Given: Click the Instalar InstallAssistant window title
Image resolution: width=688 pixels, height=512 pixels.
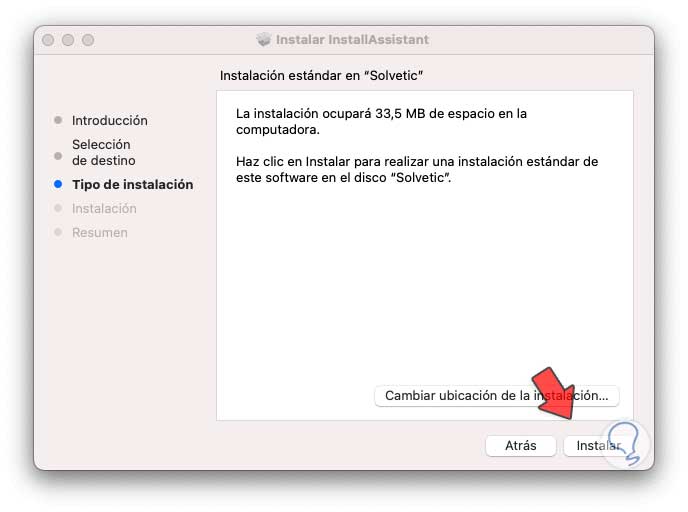Looking at the screenshot, I should coord(352,39).
